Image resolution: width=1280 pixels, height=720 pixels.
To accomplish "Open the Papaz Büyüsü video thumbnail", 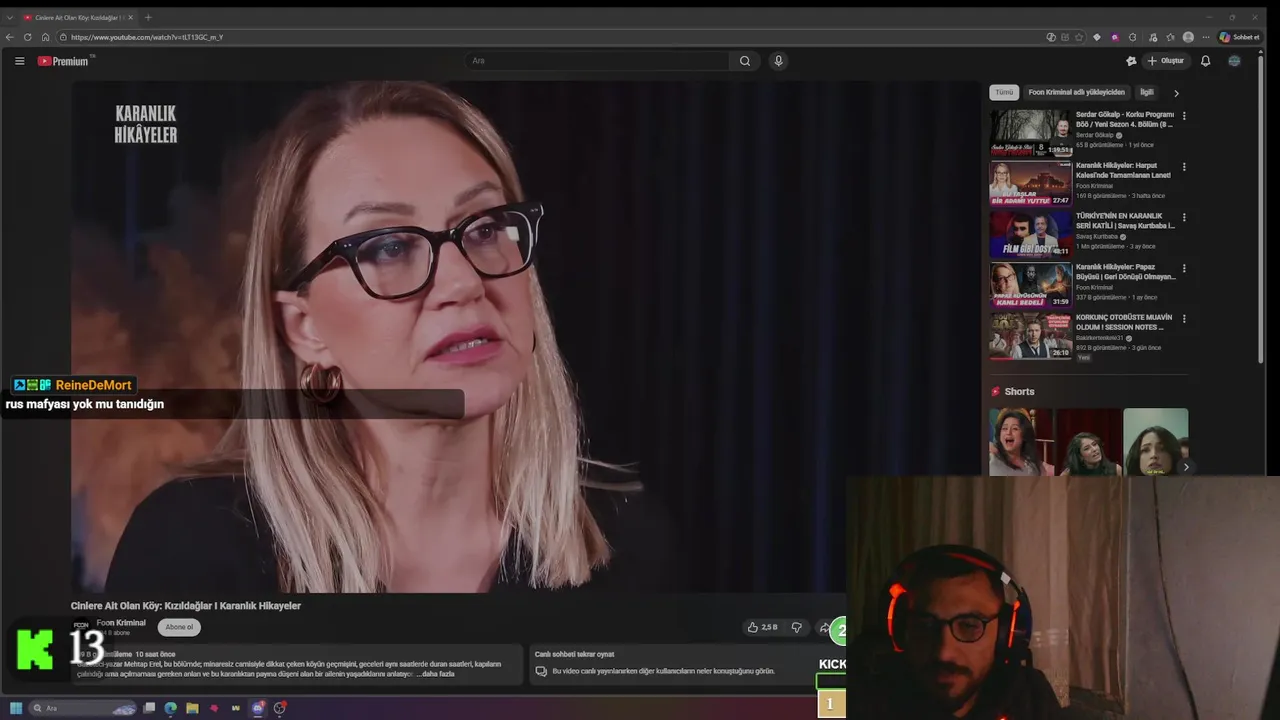I will (x=1030, y=285).
